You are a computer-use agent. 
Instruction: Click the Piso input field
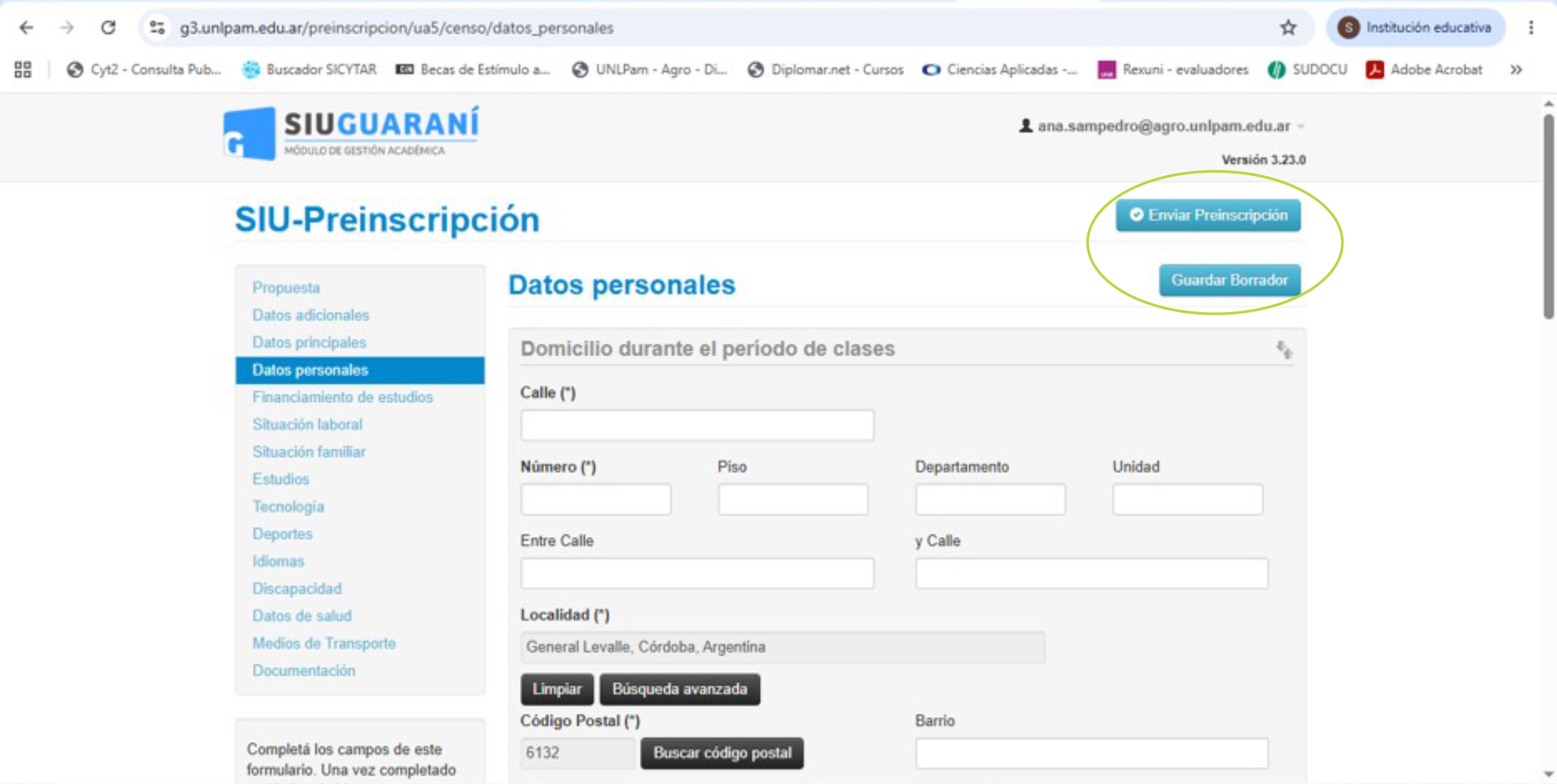[793, 500]
